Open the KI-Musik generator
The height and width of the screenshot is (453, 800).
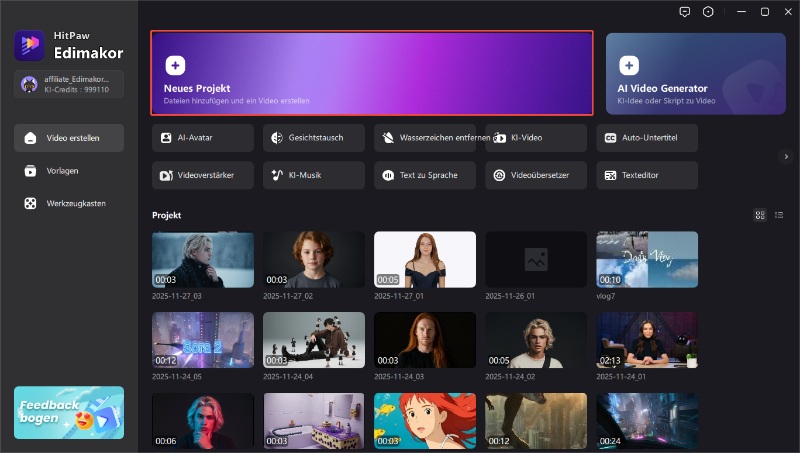click(314, 175)
